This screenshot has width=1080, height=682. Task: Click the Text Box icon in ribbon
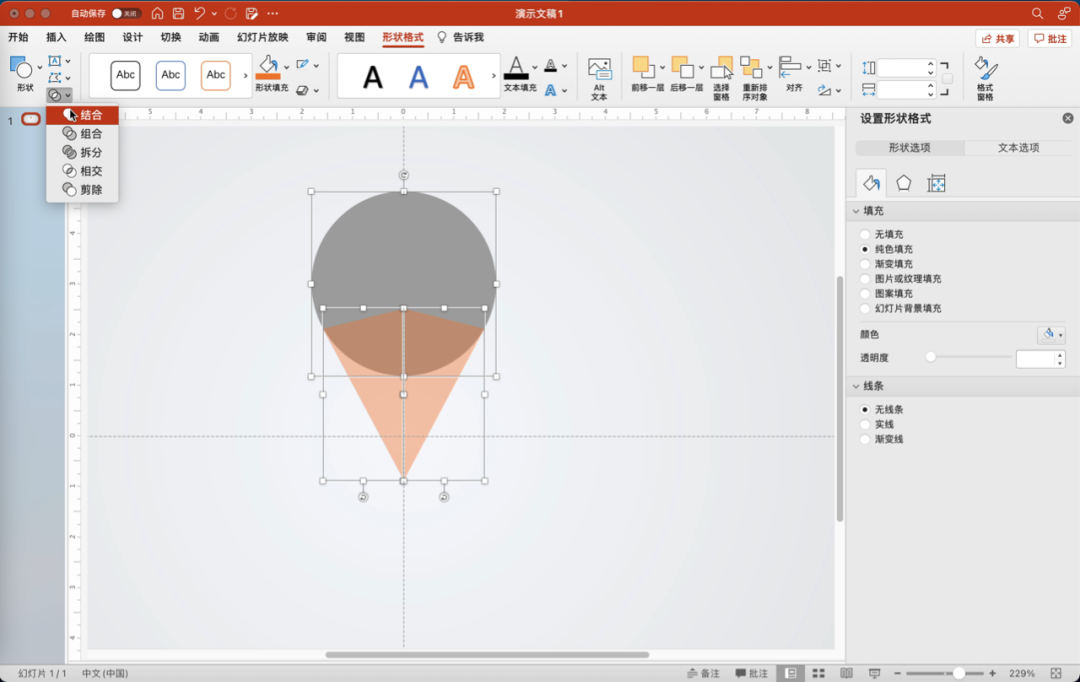click(x=55, y=61)
